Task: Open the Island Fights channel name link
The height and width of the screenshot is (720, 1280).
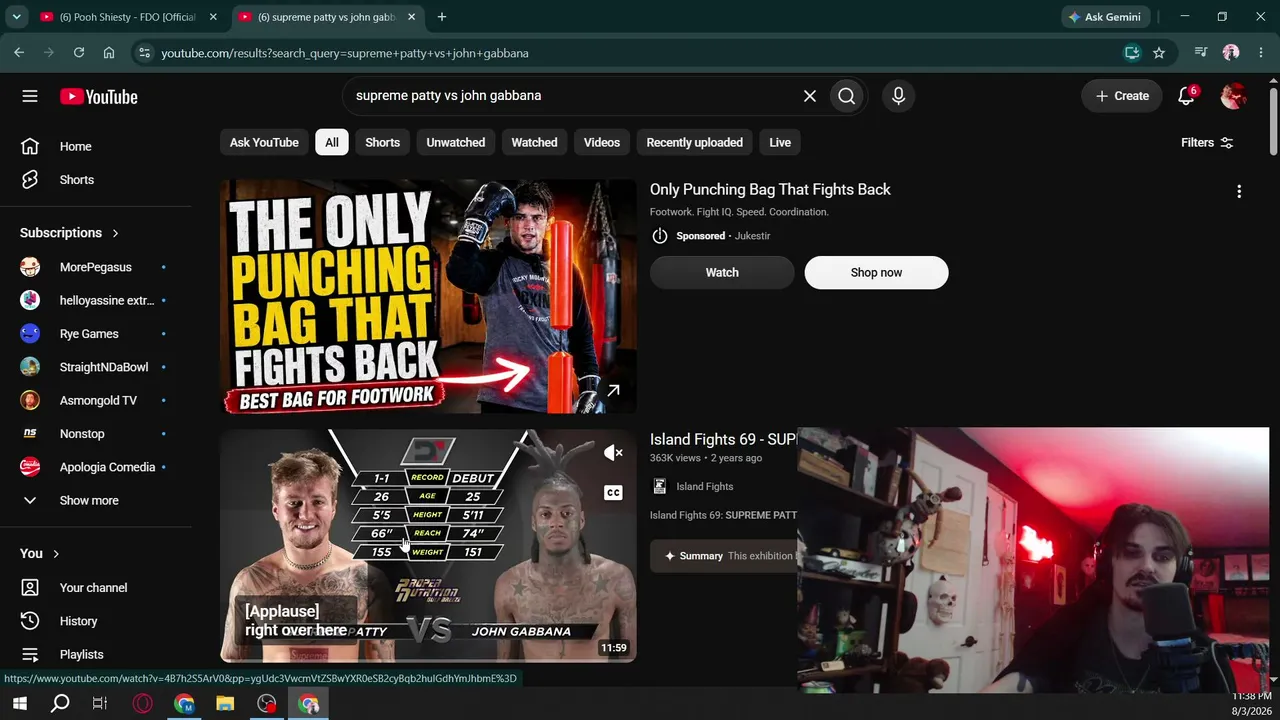Action: pyautogui.click(x=705, y=487)
